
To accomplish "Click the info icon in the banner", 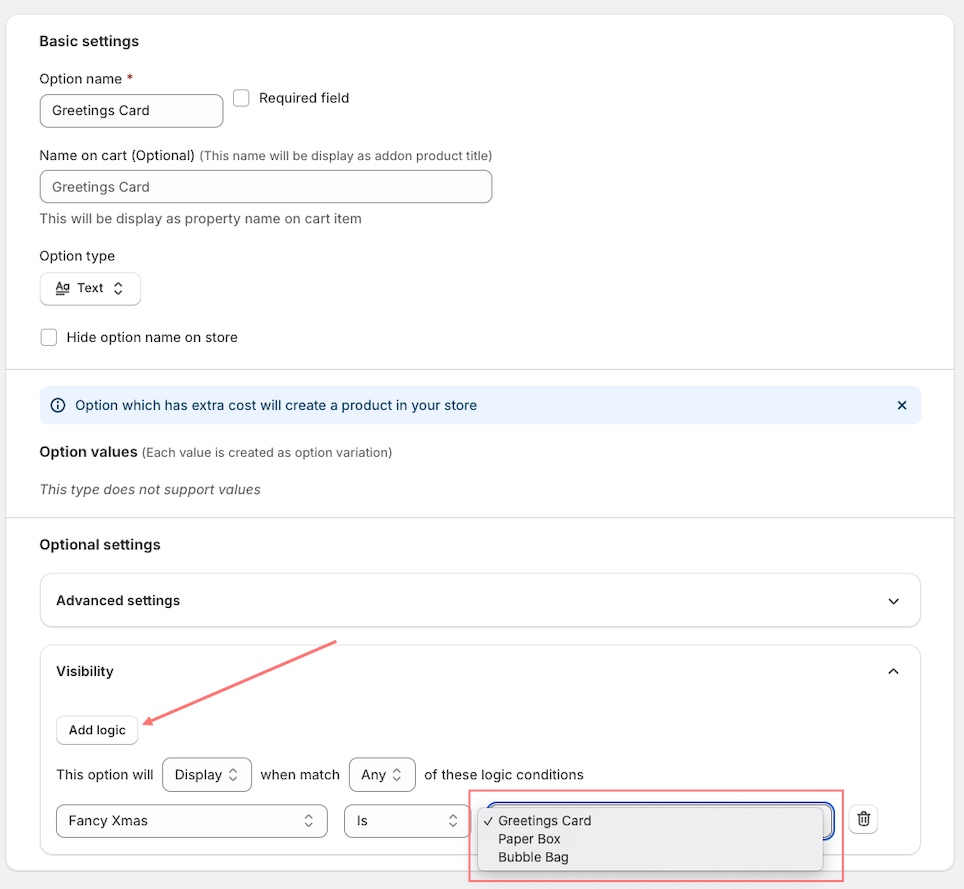I will (58, 405).
